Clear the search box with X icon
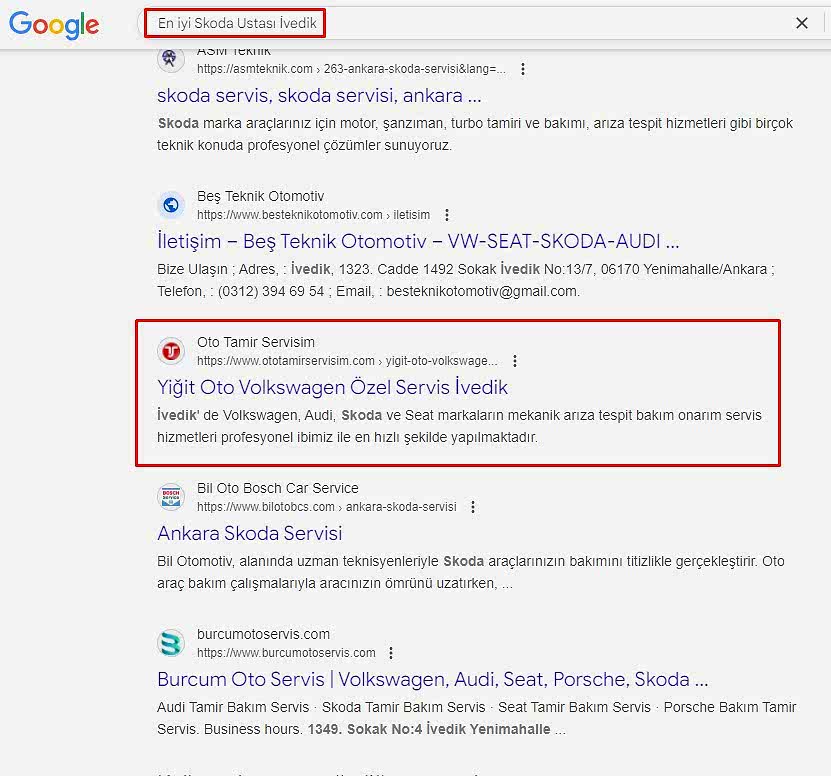This screenshot has width=831, height=776. [x=801, y=23]
